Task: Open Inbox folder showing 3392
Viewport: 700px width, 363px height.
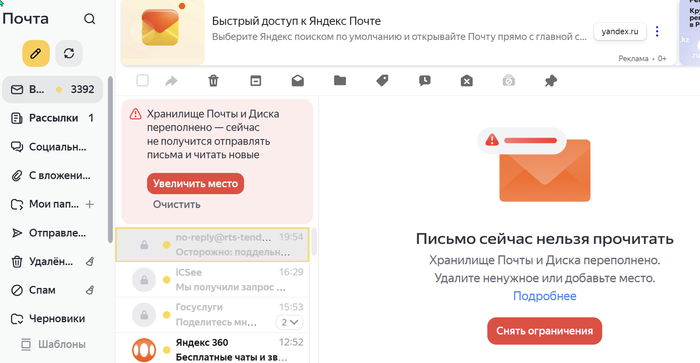Action: (x=53, y=89)
